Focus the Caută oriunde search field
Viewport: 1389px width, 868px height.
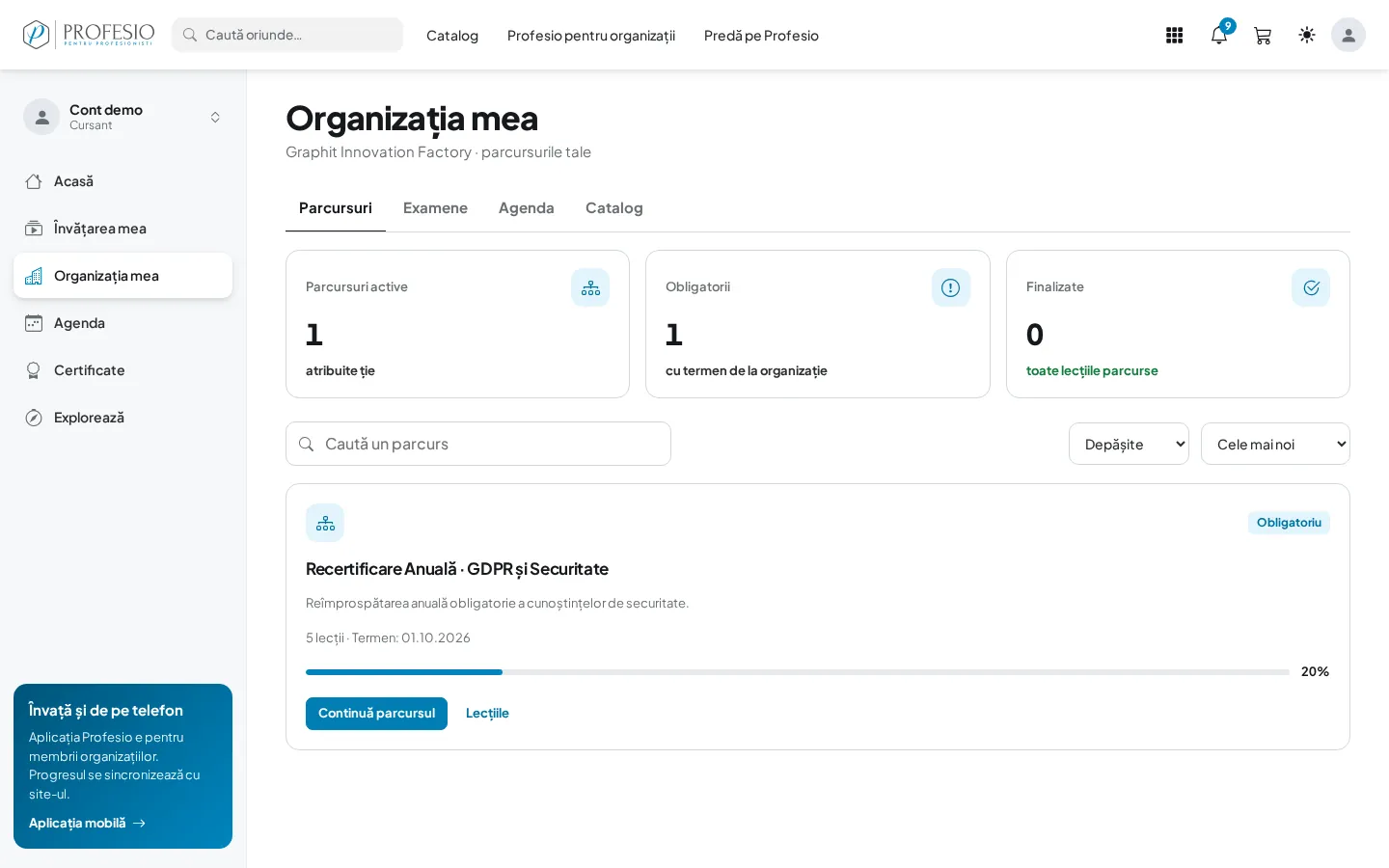pos(287,35)
